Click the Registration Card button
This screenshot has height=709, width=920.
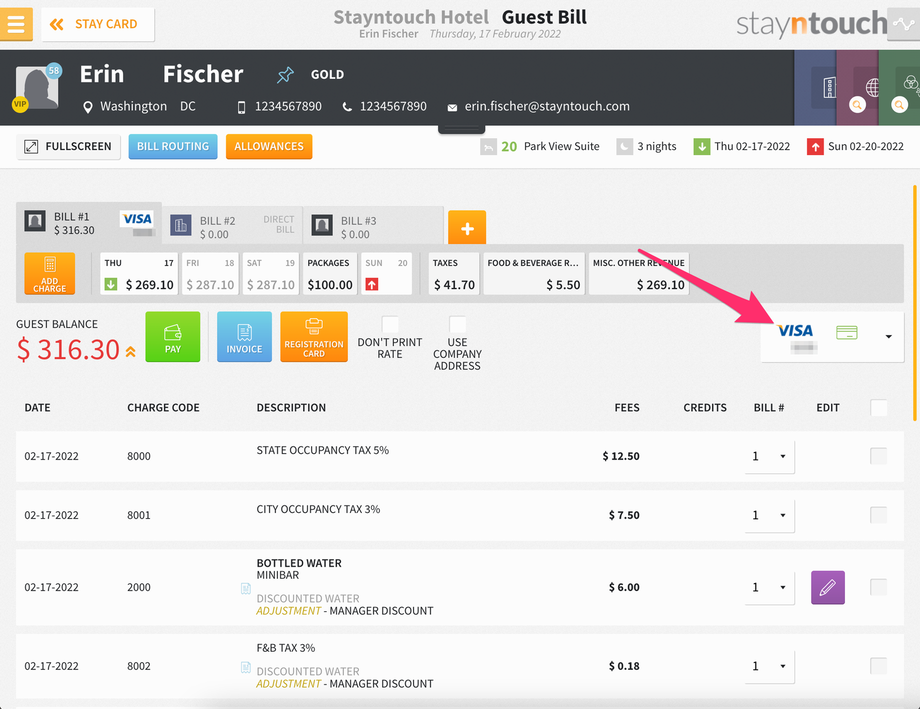tap(314, 337)
